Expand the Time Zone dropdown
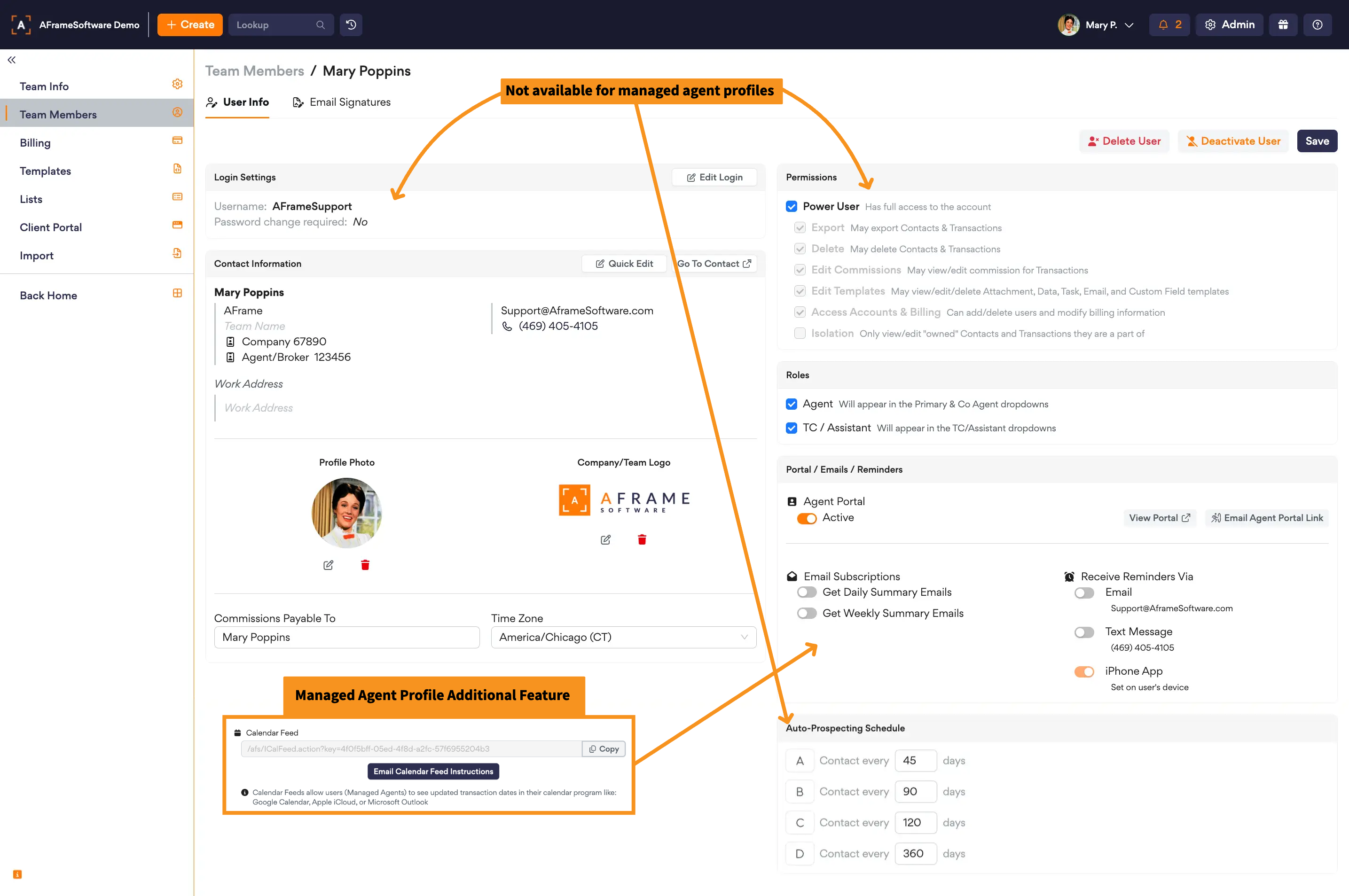This screenshot has height=896, width=1349. [623, 637]
